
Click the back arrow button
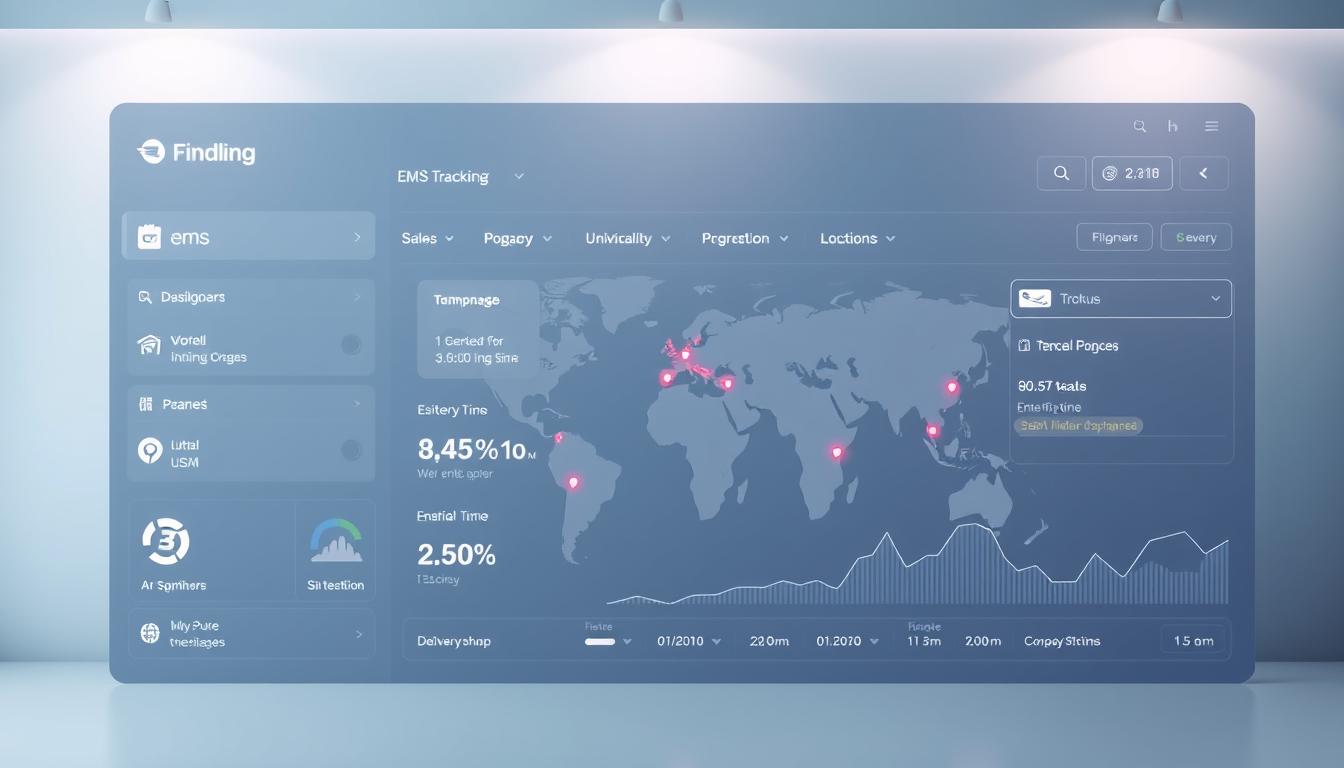point(1204,173)
